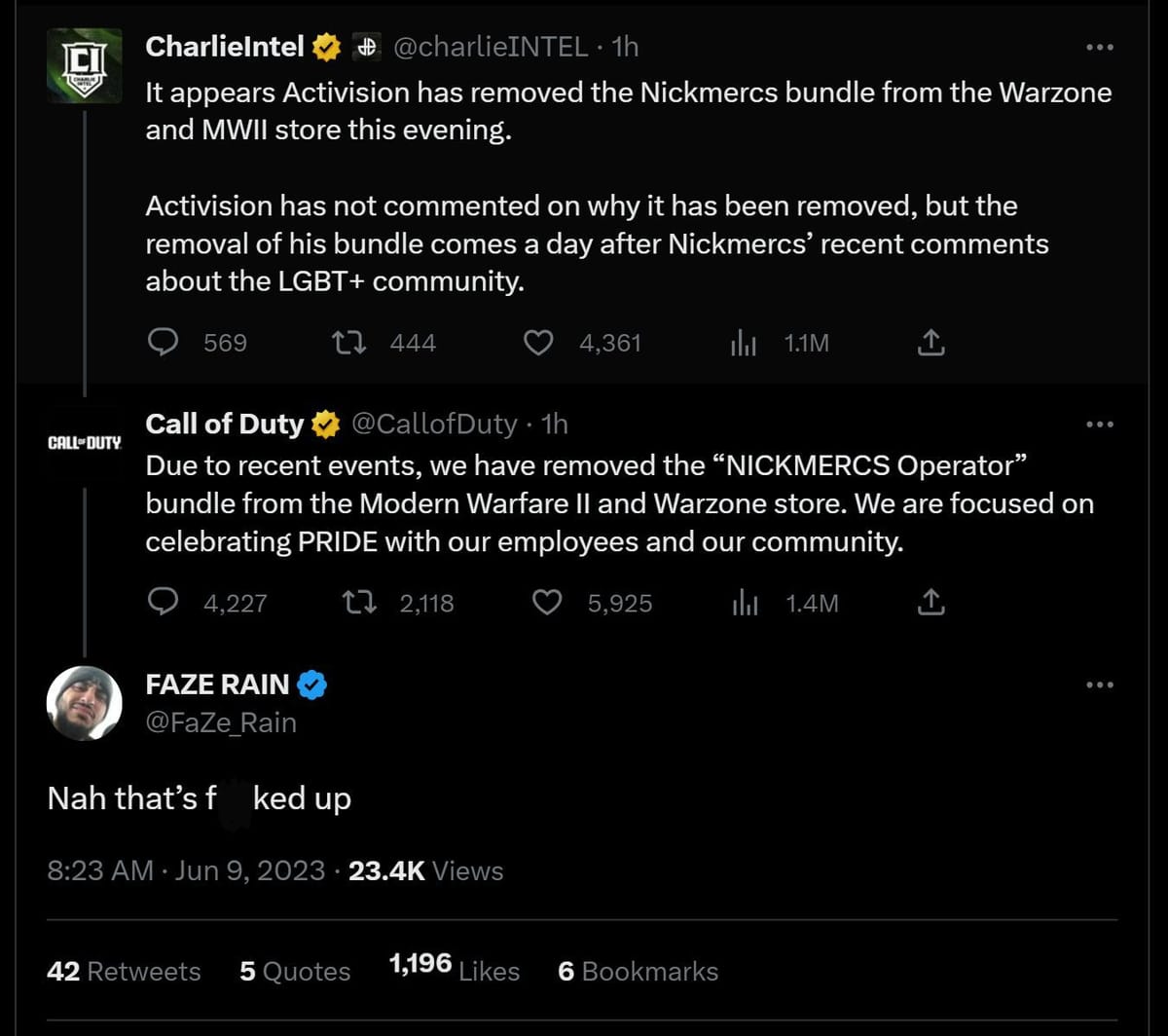Image resolution: width=1168 pixels, height=1036 pixels.
Task: Open the share icon on CharlieIntel's tweet
Action: point(931,343)
